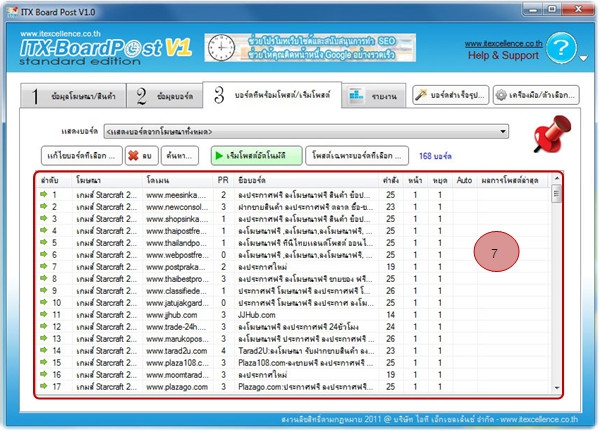
Task: Click the ลบ delete button with red X
Action: (141, 156)
